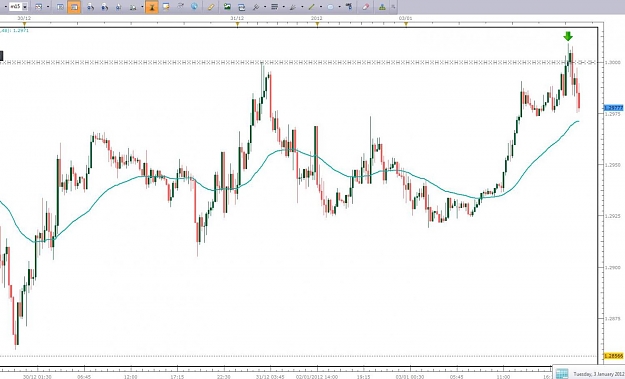Click the small black tag at chart left edge

coord(1,56)
